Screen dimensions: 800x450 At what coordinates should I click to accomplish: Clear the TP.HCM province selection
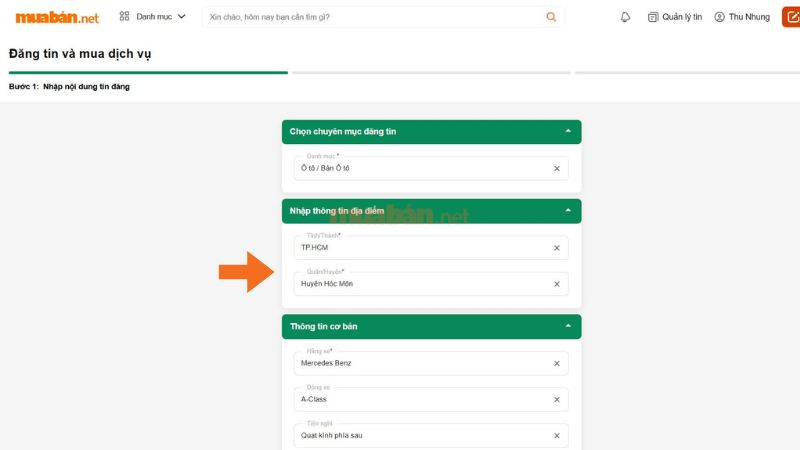click(x=557, y=248)
